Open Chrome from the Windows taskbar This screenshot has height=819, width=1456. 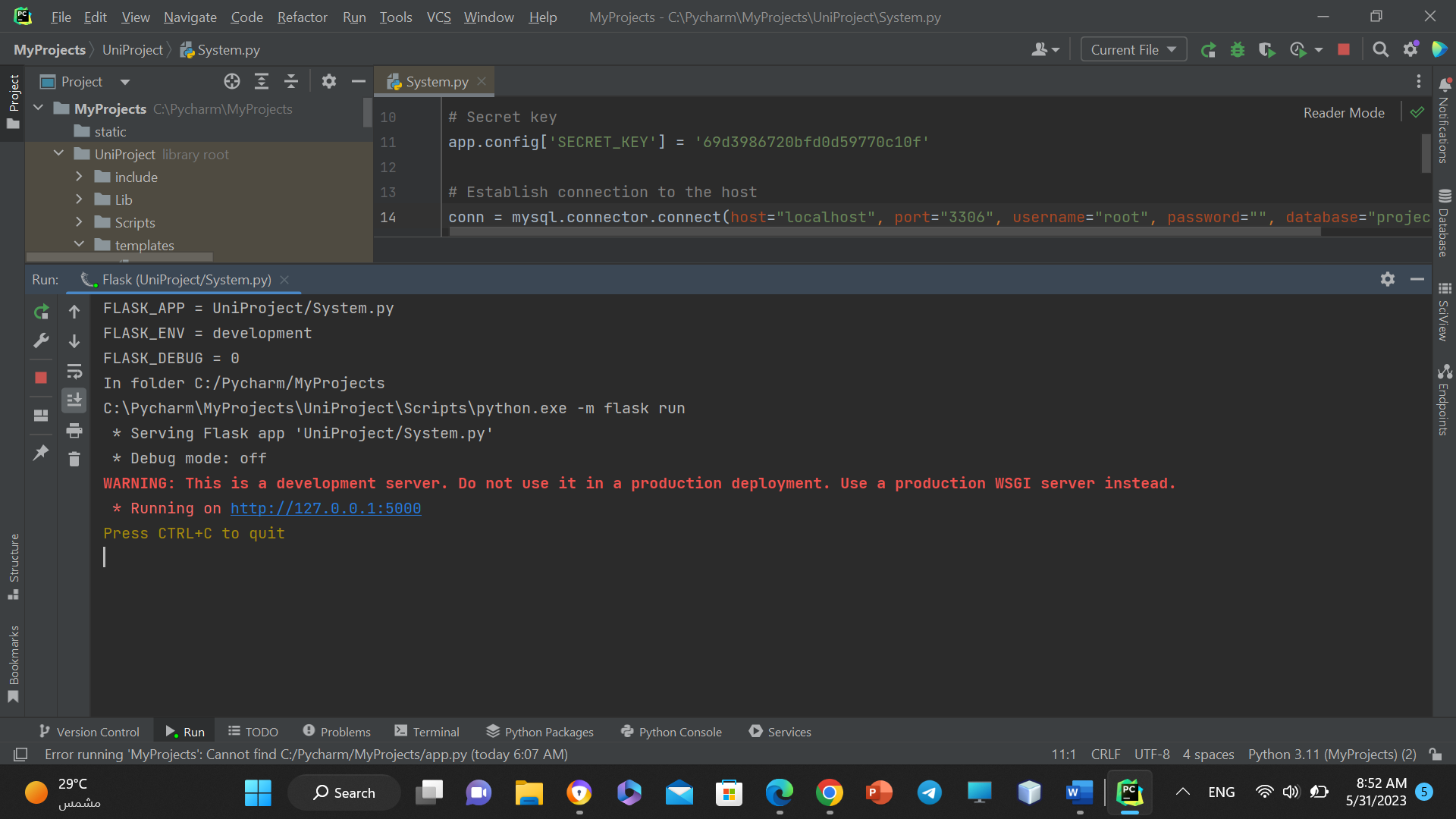[829, 793]
